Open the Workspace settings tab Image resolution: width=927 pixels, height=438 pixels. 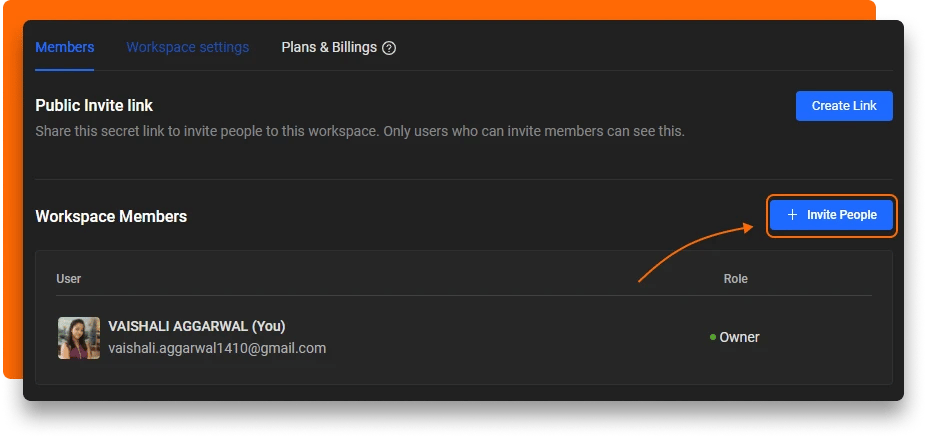point(187,47)
